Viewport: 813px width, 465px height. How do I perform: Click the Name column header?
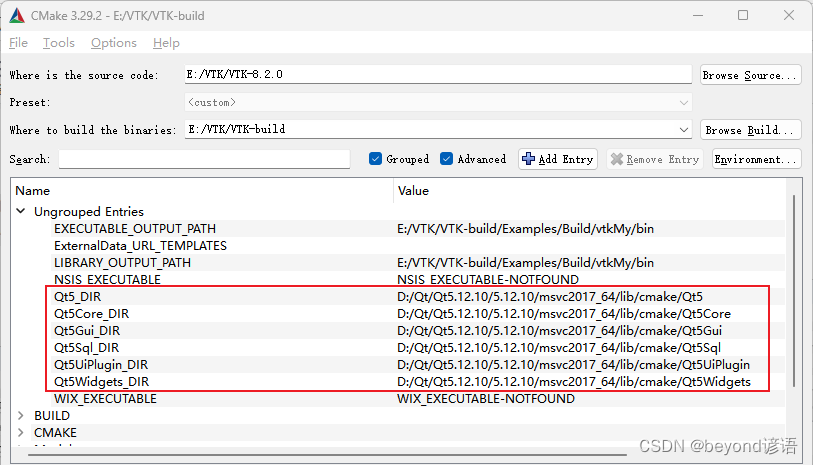pyautogui.click(x=32, y=191)
